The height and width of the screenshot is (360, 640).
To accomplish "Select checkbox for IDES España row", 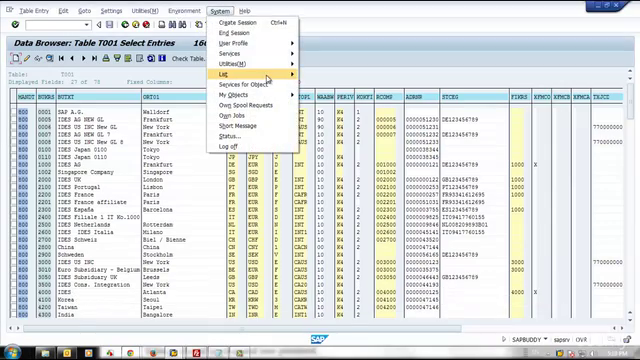I will tap(13, 209).
